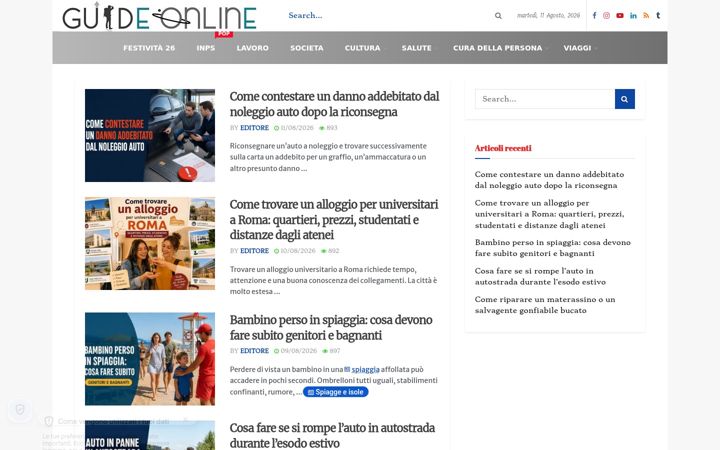Image resolution: width=720 pixels, height=450 pixels.
Task: Open the Instagram social icon in header
Action: [x=607, y=16]
